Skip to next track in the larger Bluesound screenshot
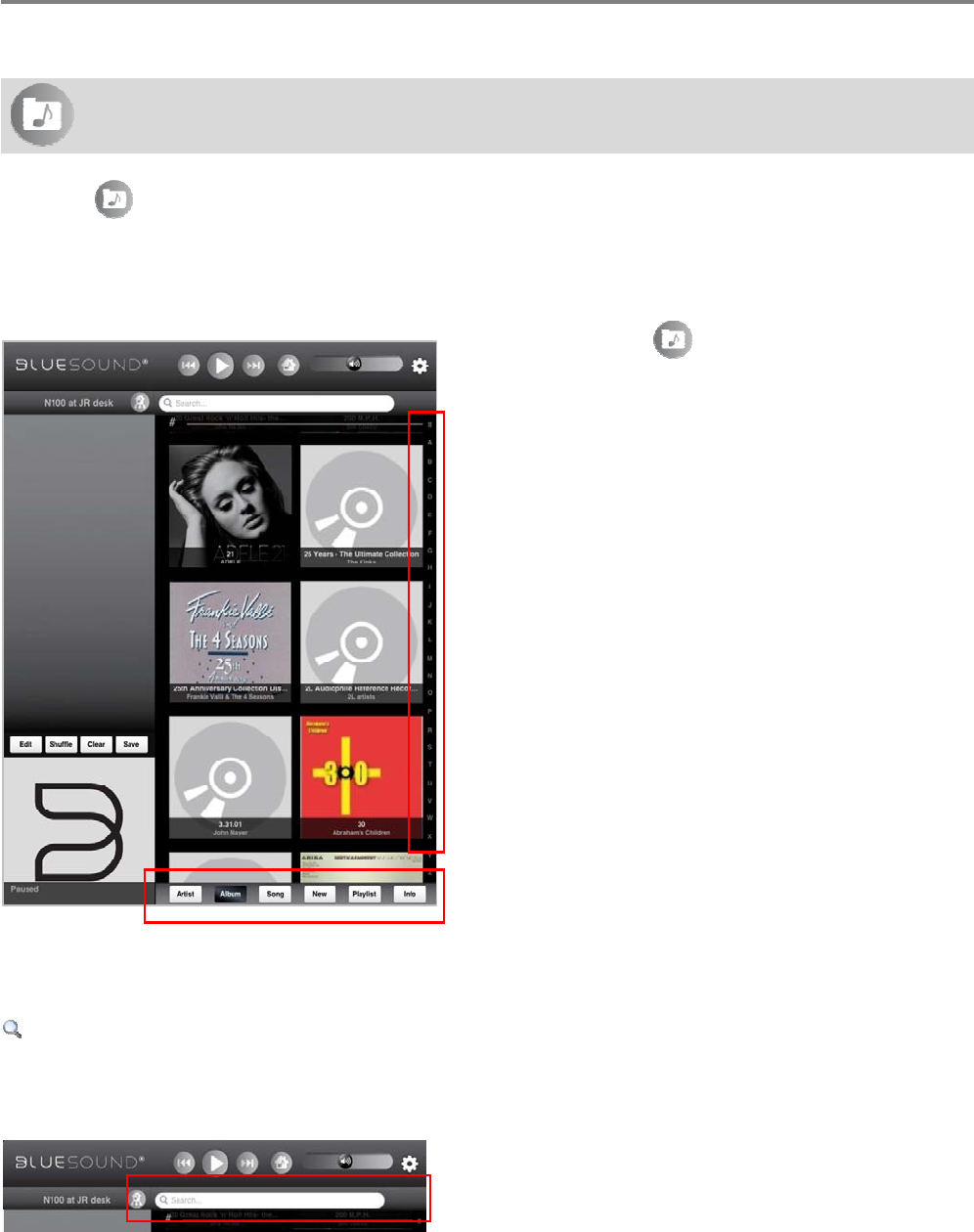The height and width of the screenshot is (1232, 974). [x=254, y=366]
